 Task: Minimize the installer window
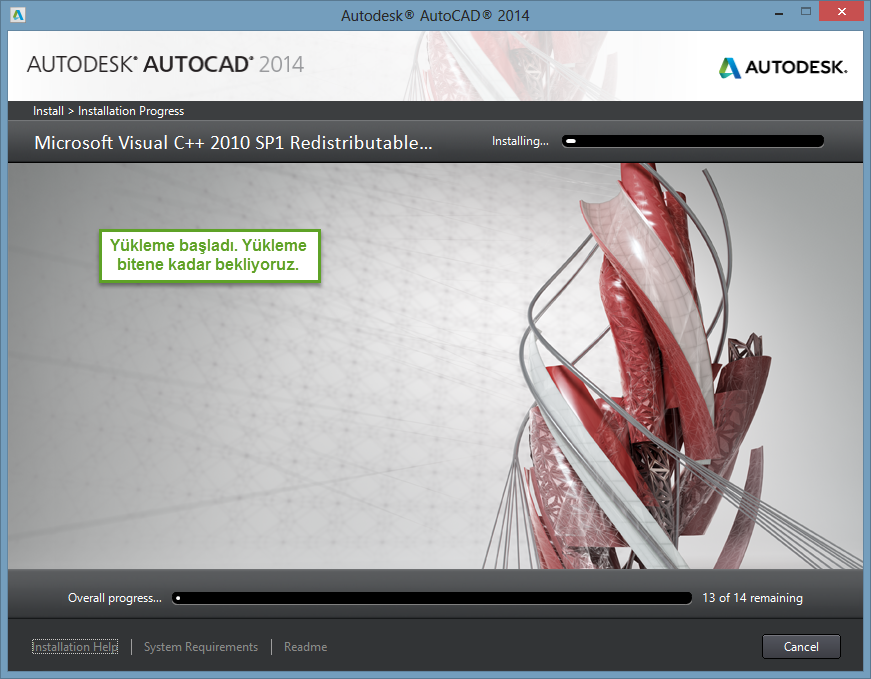(x=779, y=13)
